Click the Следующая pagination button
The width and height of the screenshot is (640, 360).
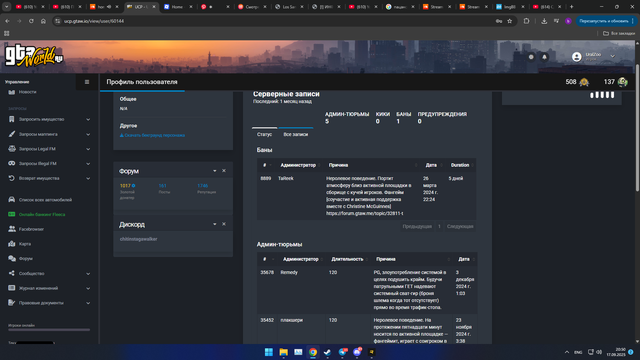(460, 227)
